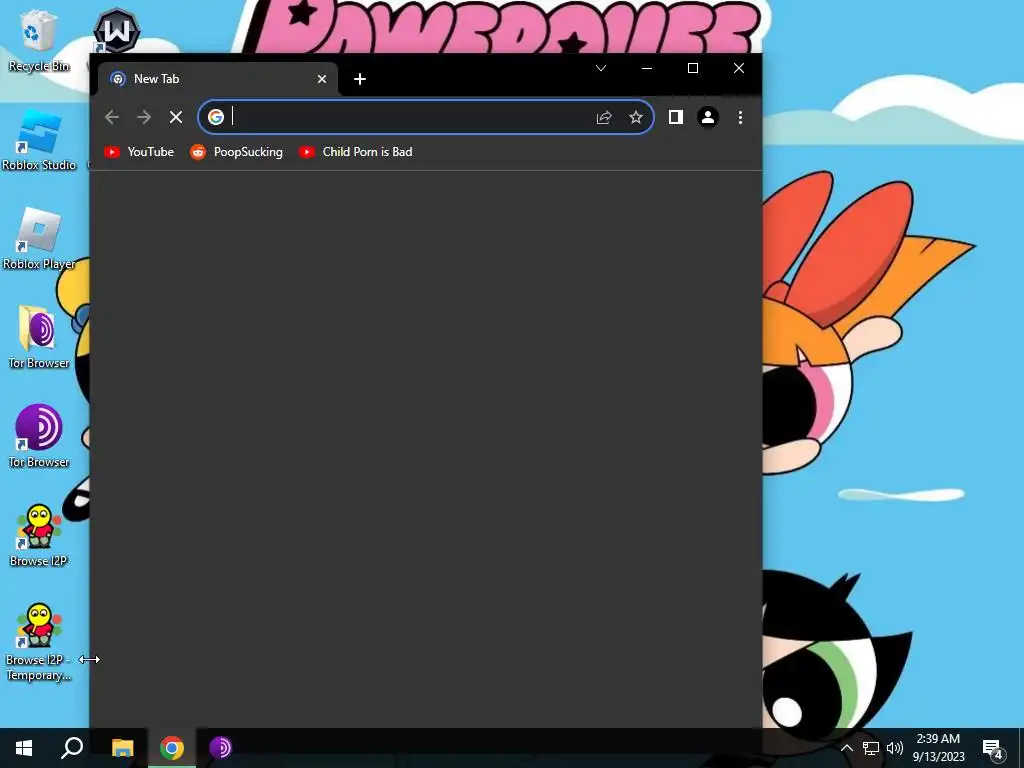Open Chrome's three-dot menu

tap(740, 117)
